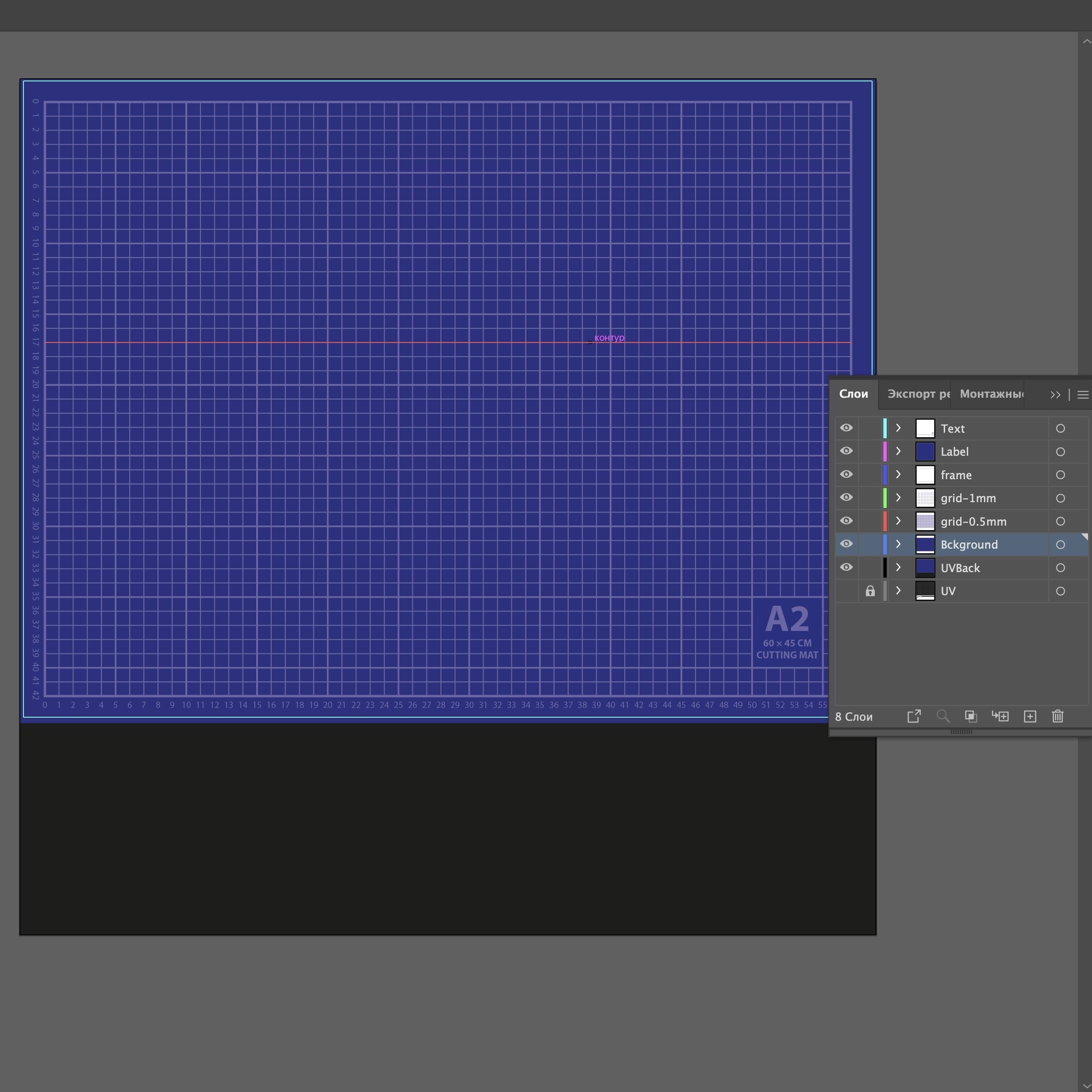Image resolution: width=1092 pixels, height=1092 pixels.
Task: Expand the Bckground layer tree
Action: [898, 544]
